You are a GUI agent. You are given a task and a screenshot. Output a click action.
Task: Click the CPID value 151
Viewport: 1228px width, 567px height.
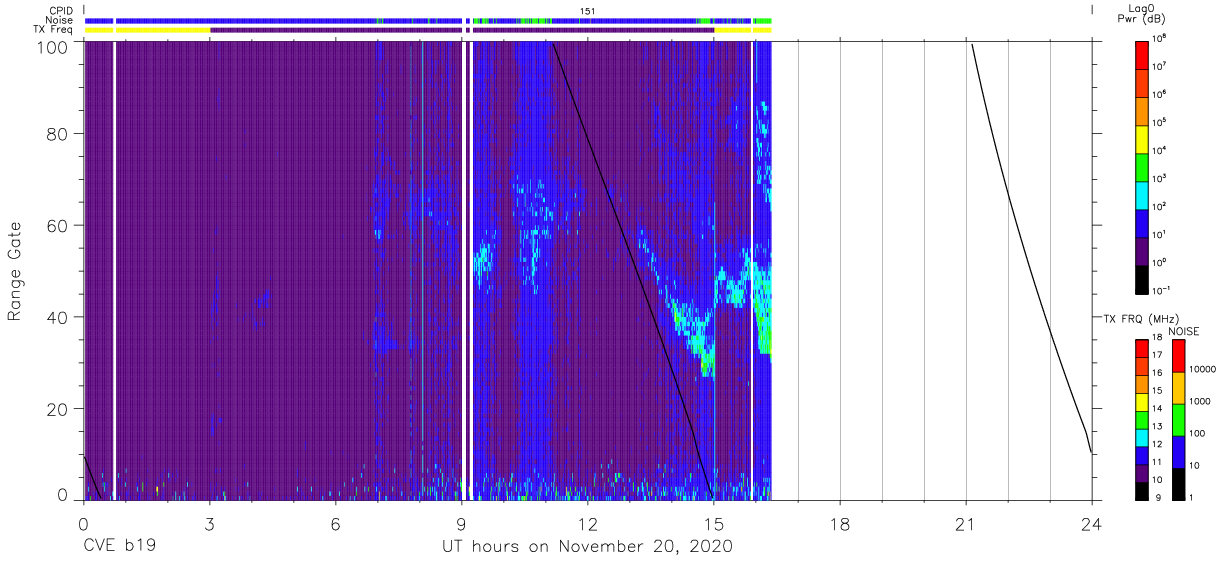(x=588, y=11)
